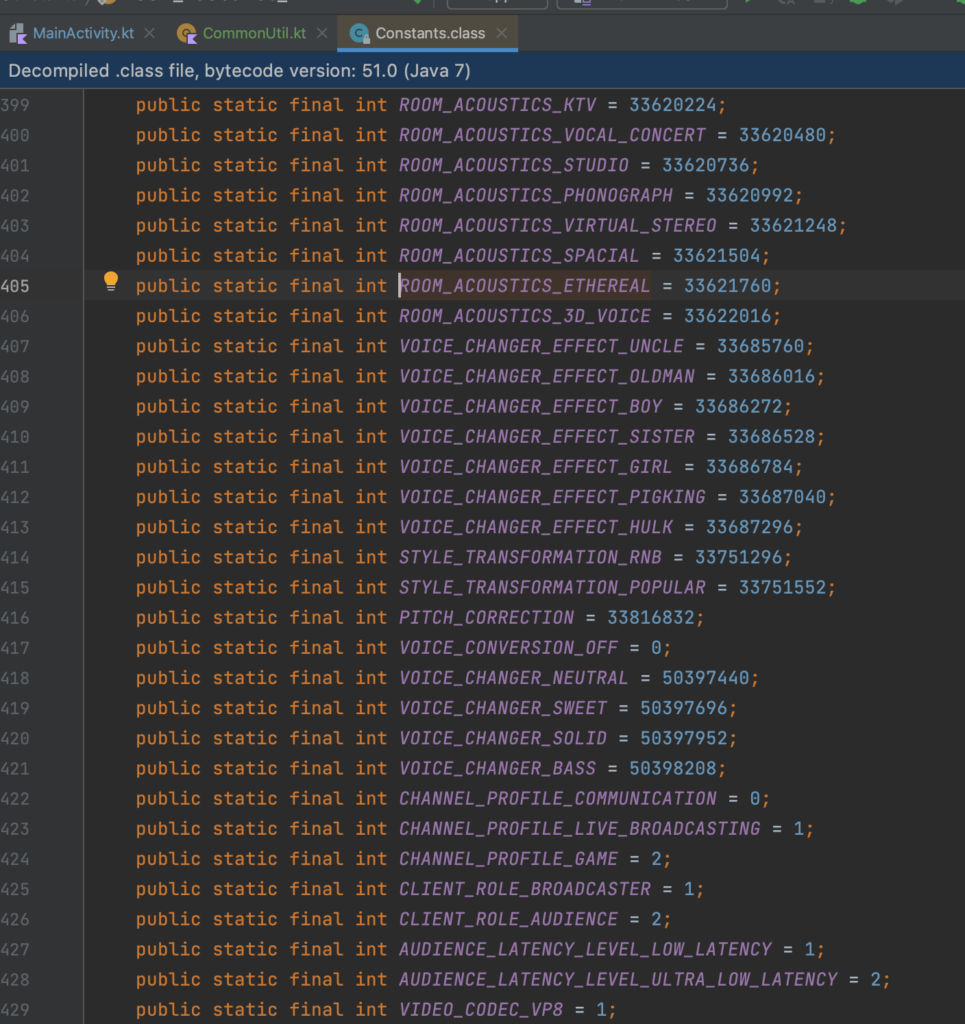Click the CommonUtil.kt file type icon

click(x=187, y=33)
